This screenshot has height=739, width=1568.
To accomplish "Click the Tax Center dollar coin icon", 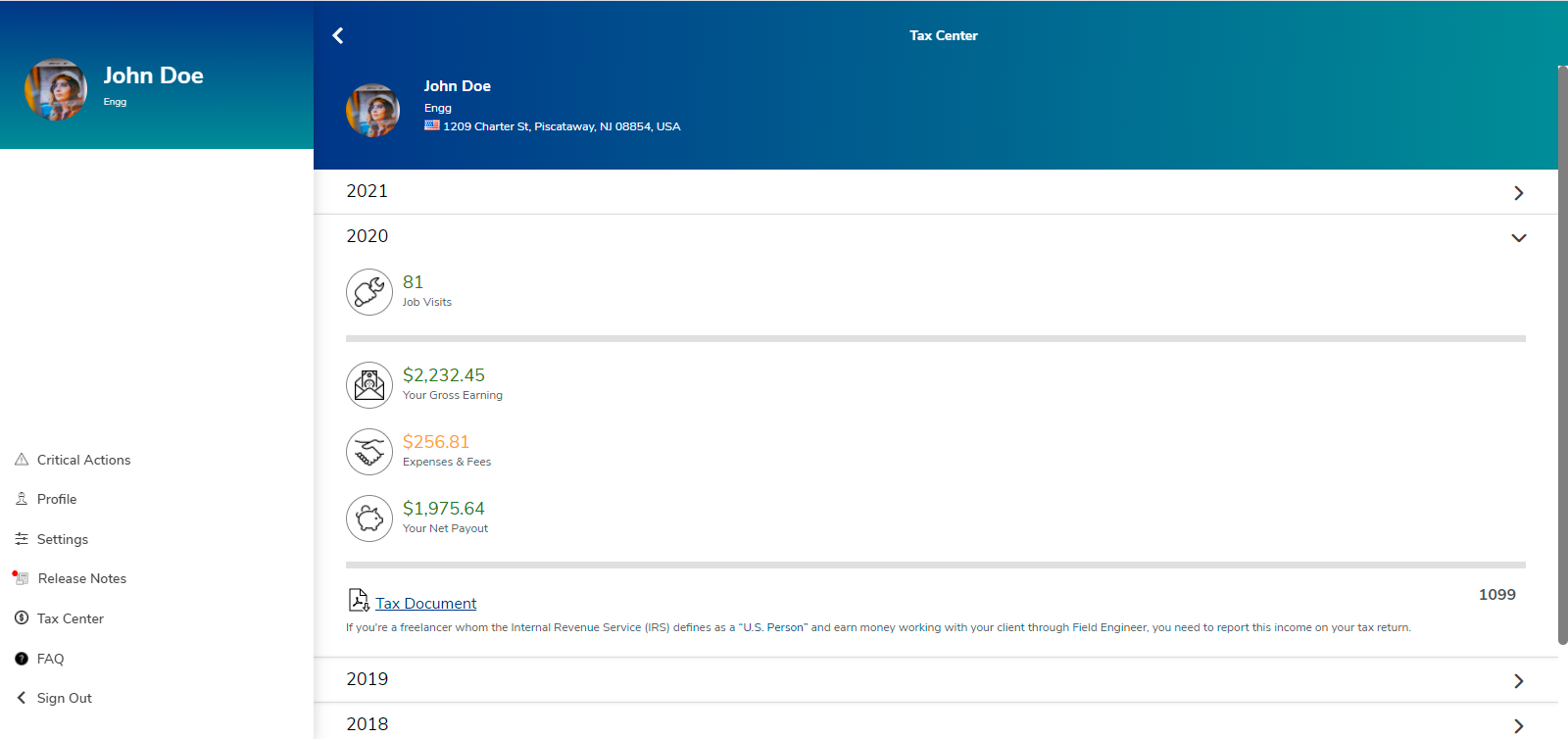I will point(22,618).
